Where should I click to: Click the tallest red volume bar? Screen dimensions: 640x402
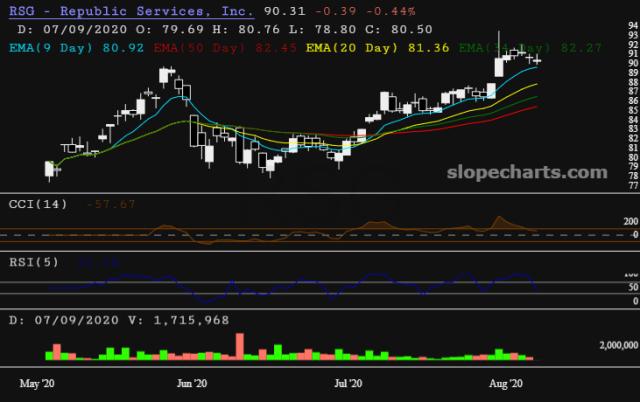pos(240,346)
